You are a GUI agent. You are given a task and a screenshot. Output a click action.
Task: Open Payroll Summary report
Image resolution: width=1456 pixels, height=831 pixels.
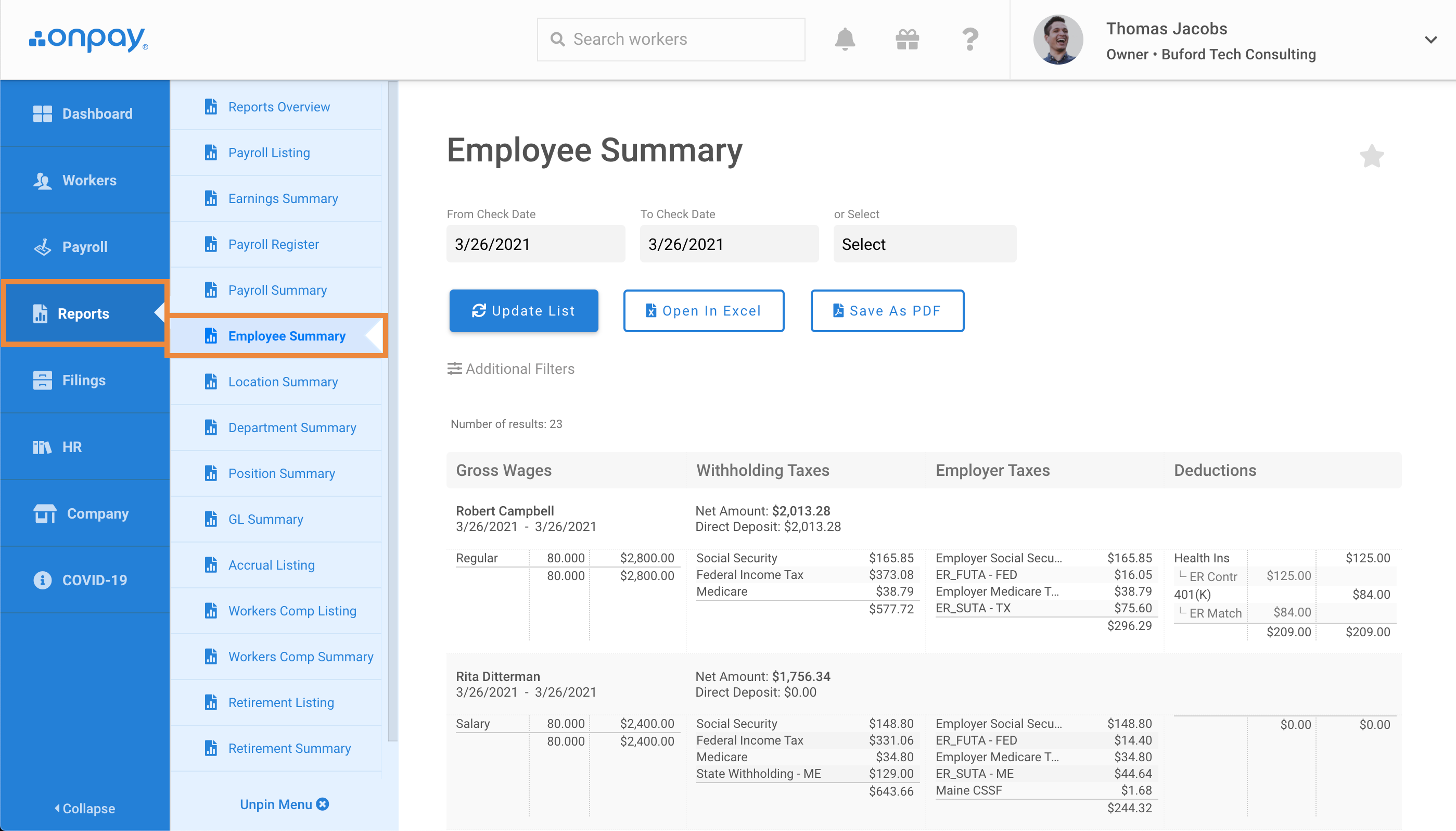(x=276, y=290)
